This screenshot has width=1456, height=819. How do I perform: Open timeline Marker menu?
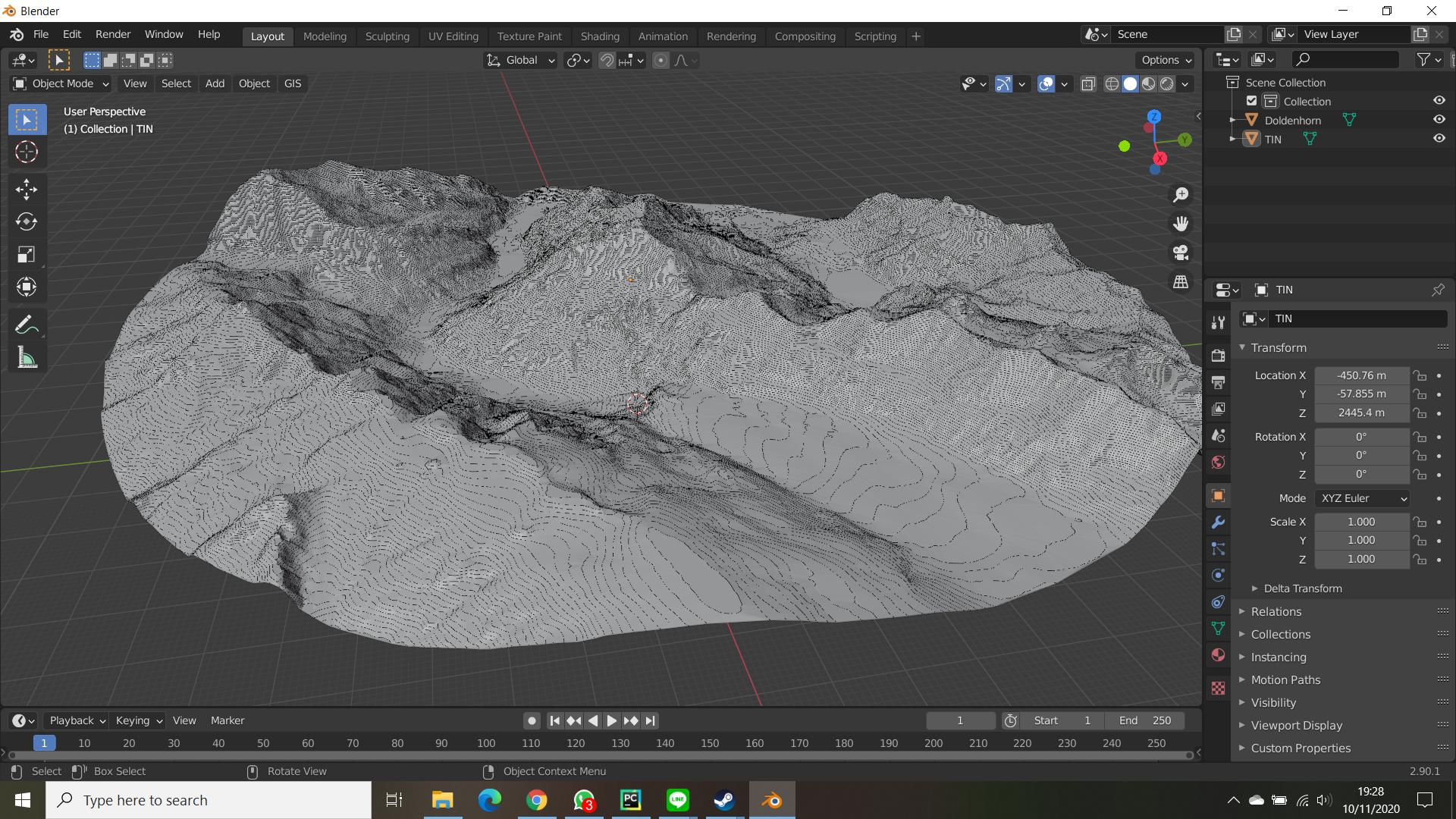tap(227, 720)
